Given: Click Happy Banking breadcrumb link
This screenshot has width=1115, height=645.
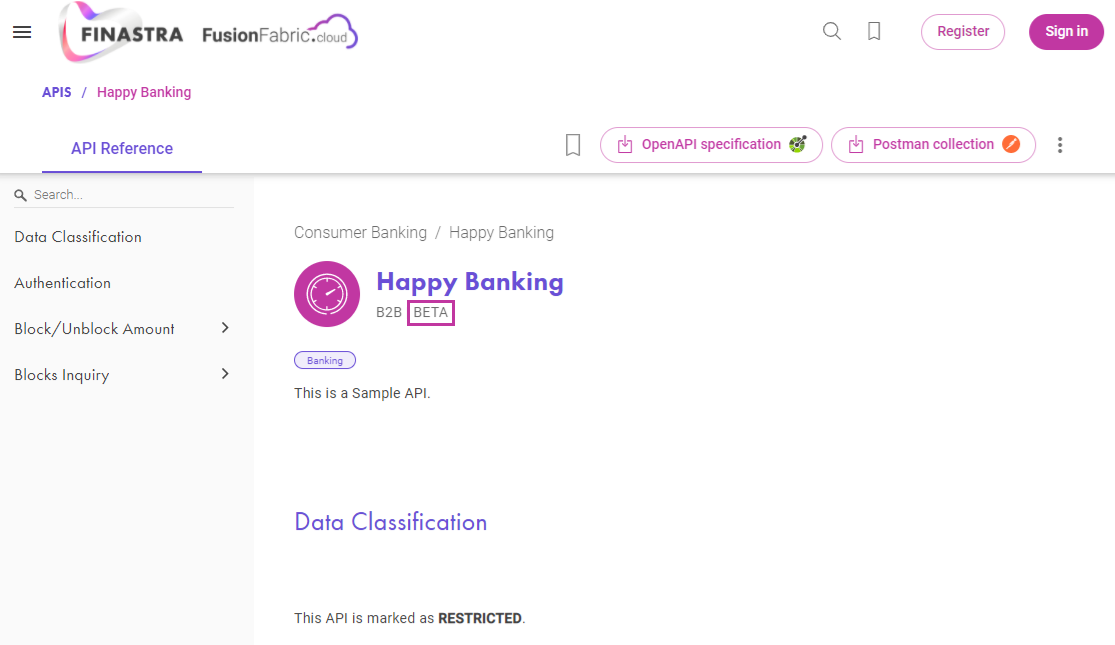Looking at the screenshot, I should 144,92.
